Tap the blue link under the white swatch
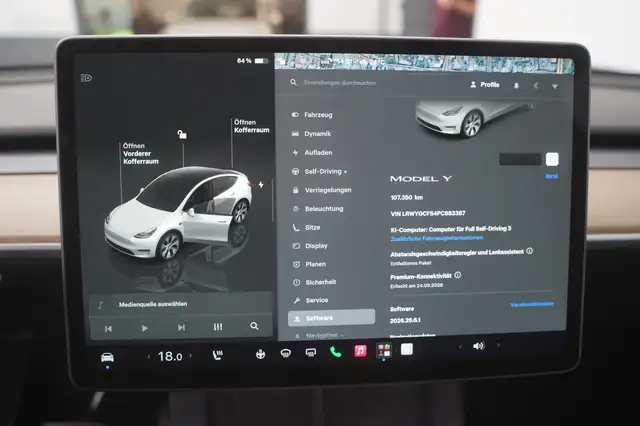640x426 pixels. click(x=551, y=176)
